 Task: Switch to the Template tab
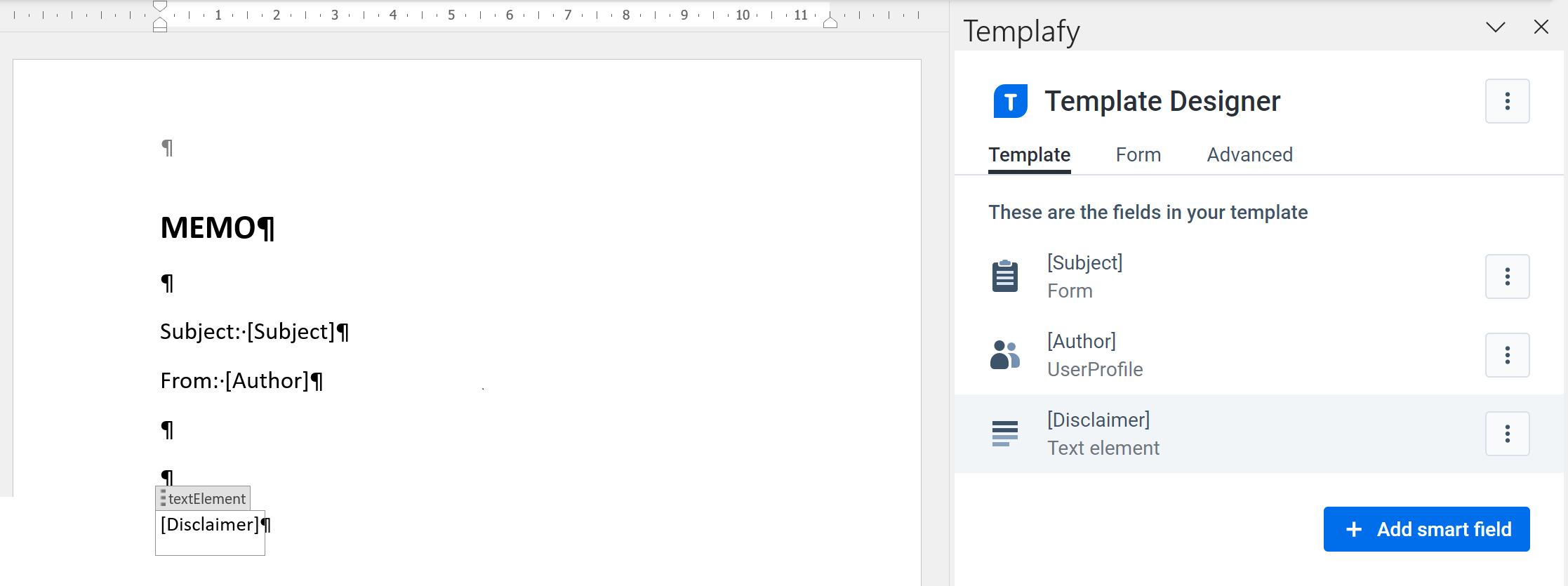tap(1029, 154)
